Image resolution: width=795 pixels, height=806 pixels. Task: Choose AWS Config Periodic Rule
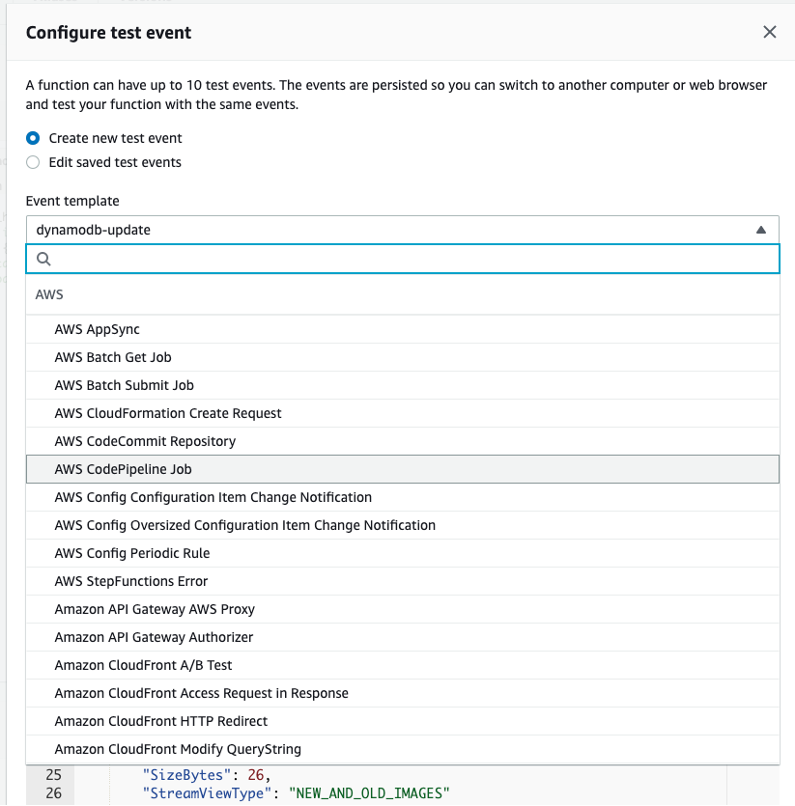point(132,553)
